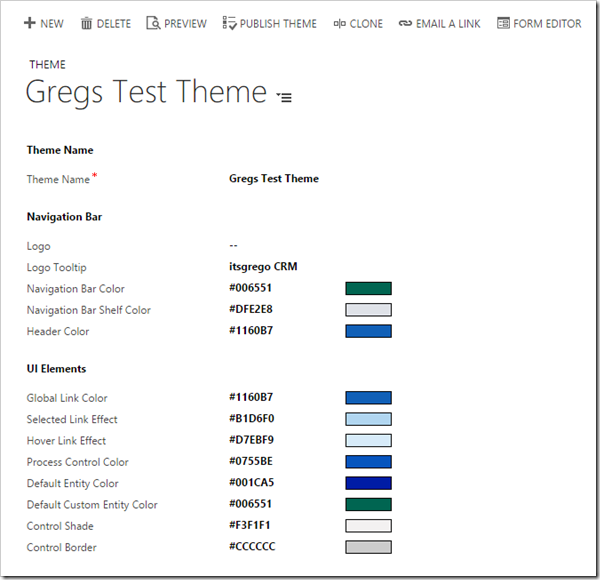Edit the Logo Tooltip text itsgrego CRM
This screenshot has width=600, height=580.
[263, 267]
